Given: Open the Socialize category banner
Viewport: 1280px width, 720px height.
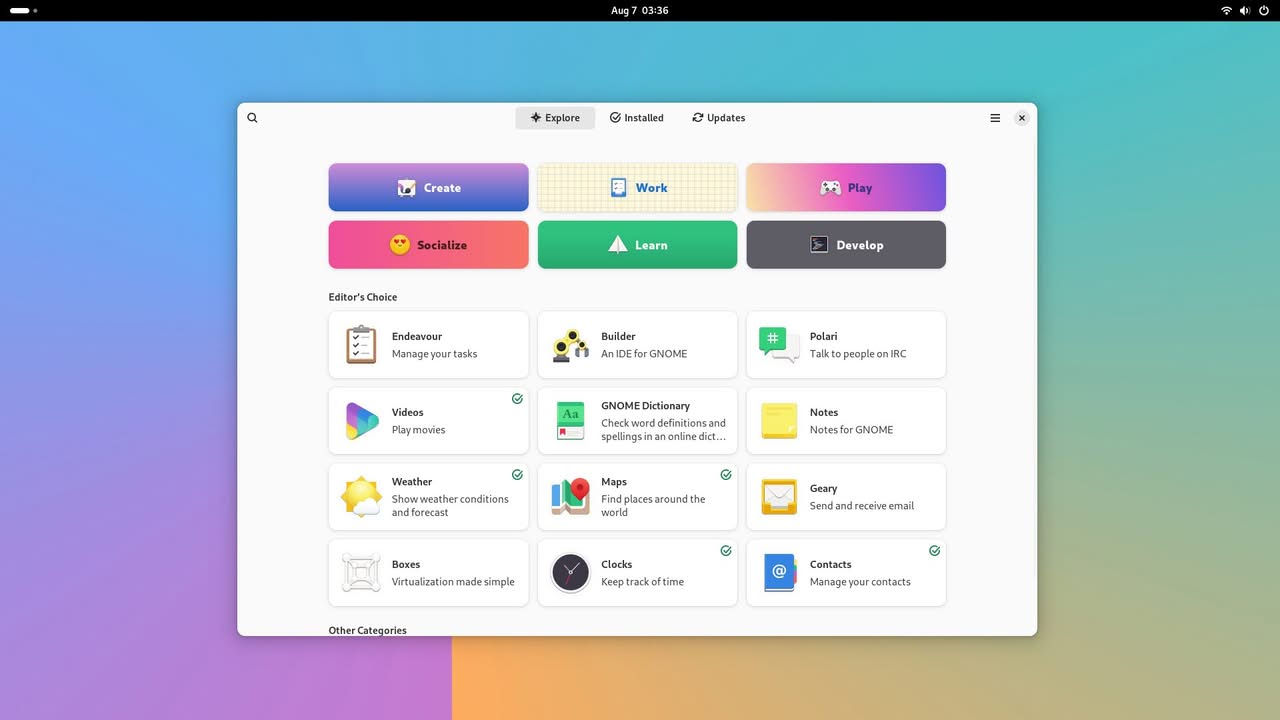Looking at the screenshot, I should 428,244.
